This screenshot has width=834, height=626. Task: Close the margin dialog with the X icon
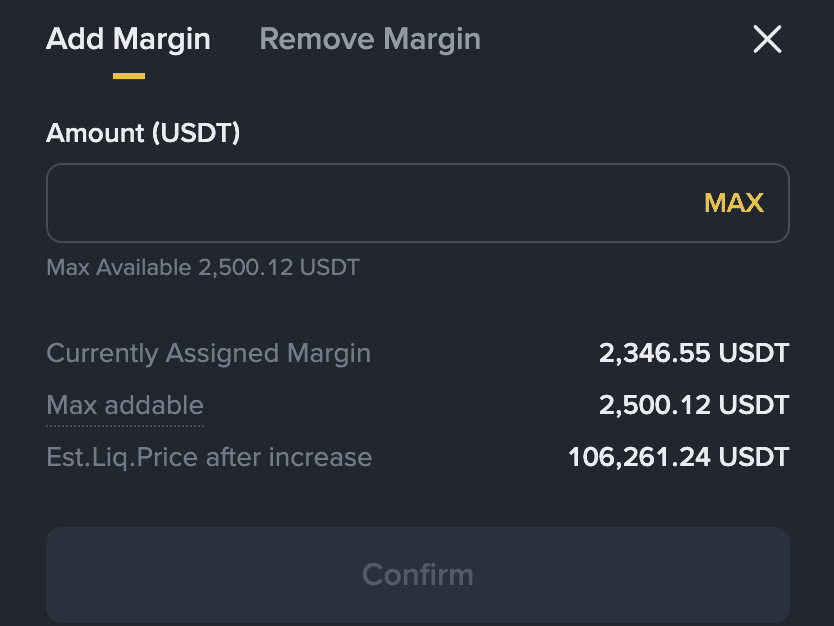pos(767,40)
